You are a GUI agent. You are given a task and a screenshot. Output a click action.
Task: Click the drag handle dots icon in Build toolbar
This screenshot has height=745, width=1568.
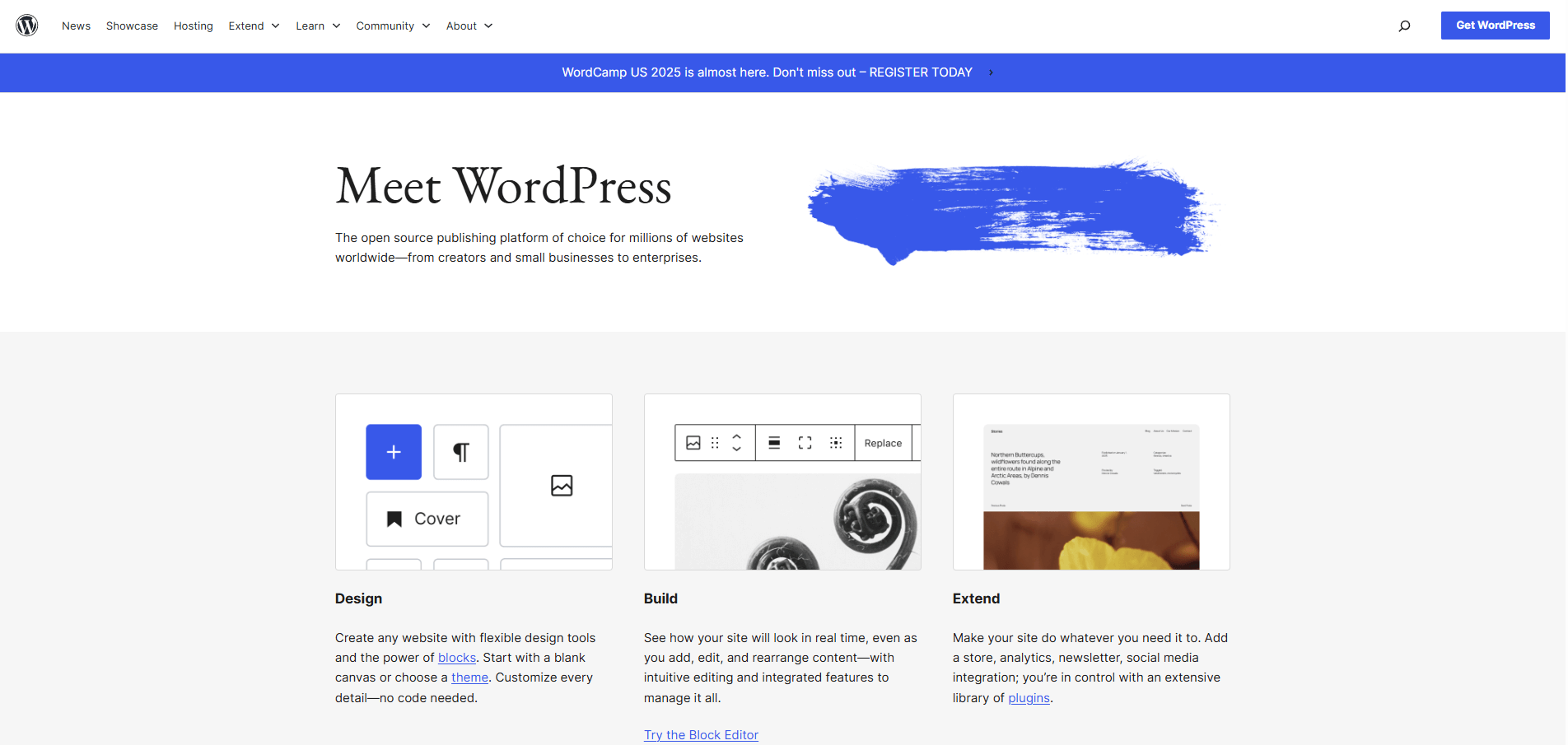point(715,443)
